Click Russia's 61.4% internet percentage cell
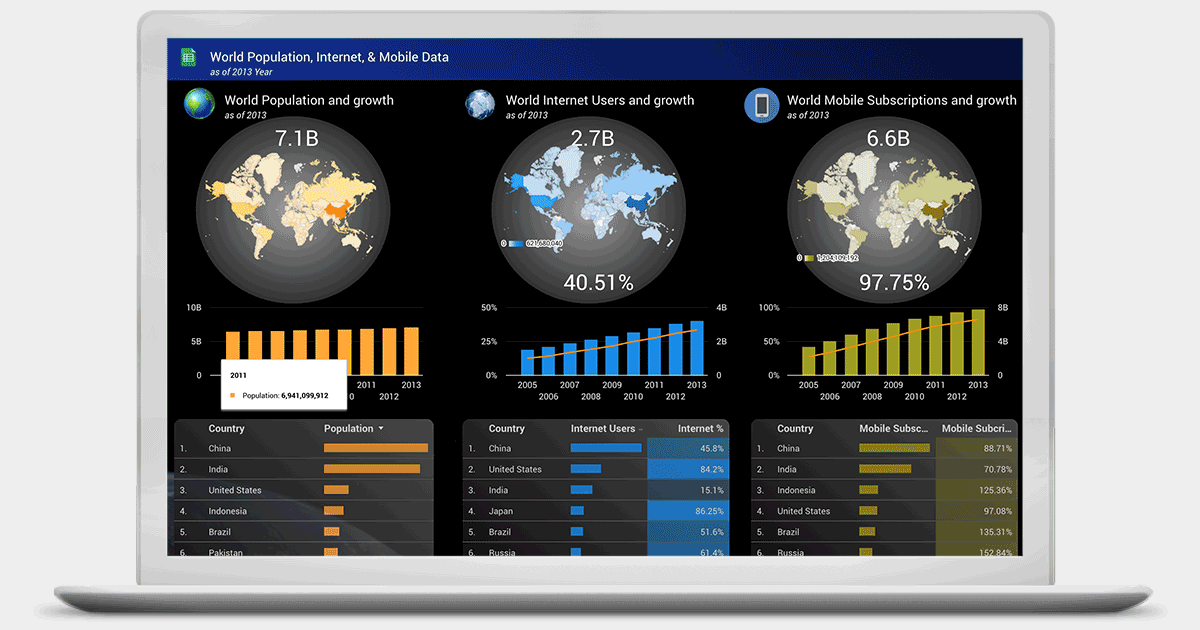The height and width of the screenshot is (630, 1200). 688,550
